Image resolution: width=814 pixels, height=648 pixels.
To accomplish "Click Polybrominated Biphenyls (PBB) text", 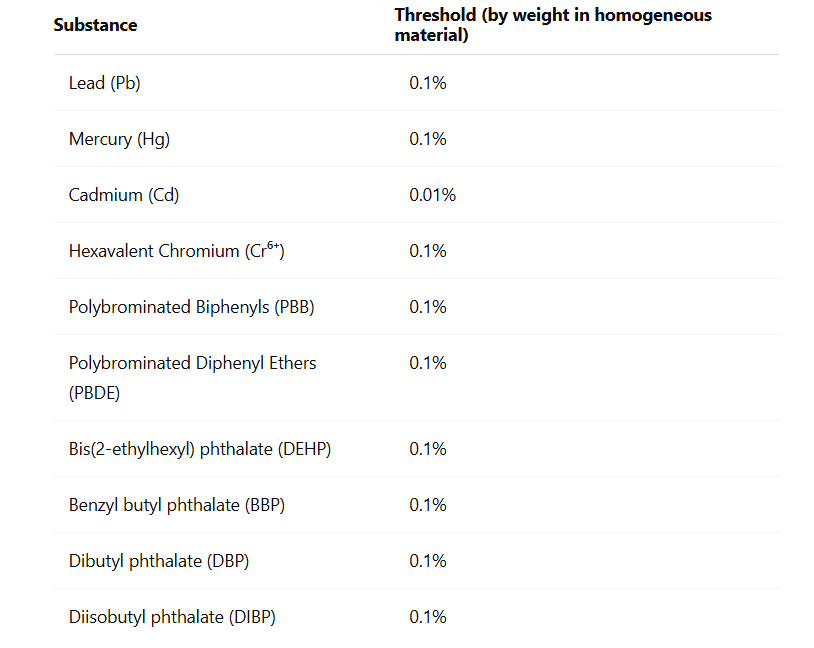I will coord(192,307).
